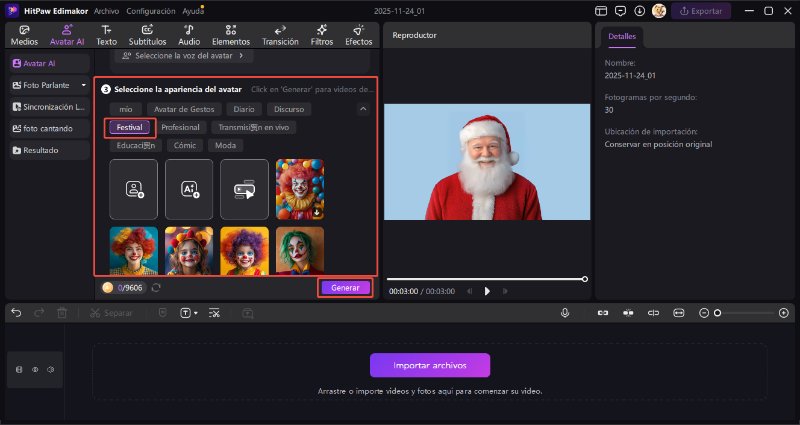
Task: Choose the clown with balloons avatar
Action: point(300,189)
